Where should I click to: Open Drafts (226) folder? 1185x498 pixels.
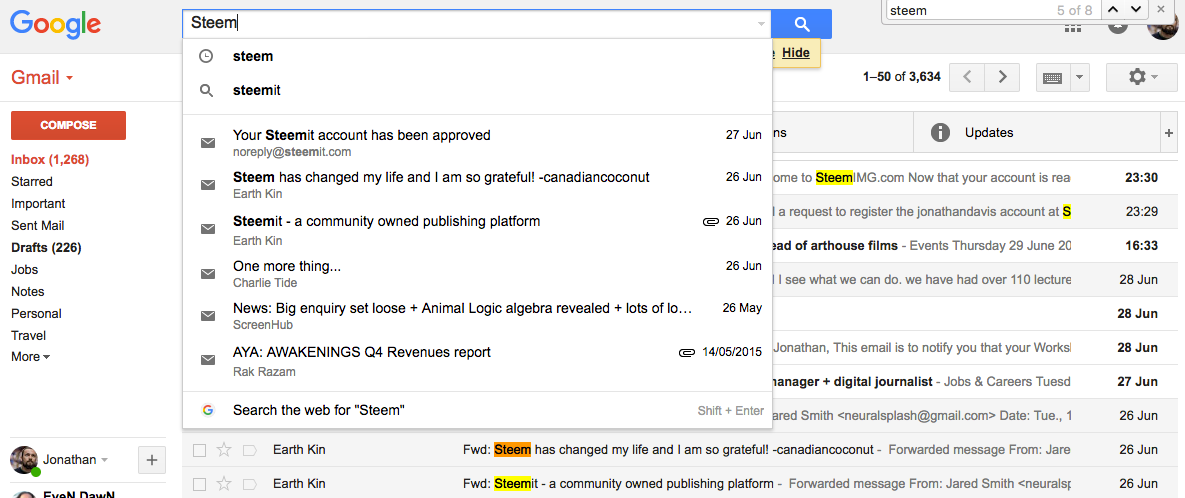(46, 247)
